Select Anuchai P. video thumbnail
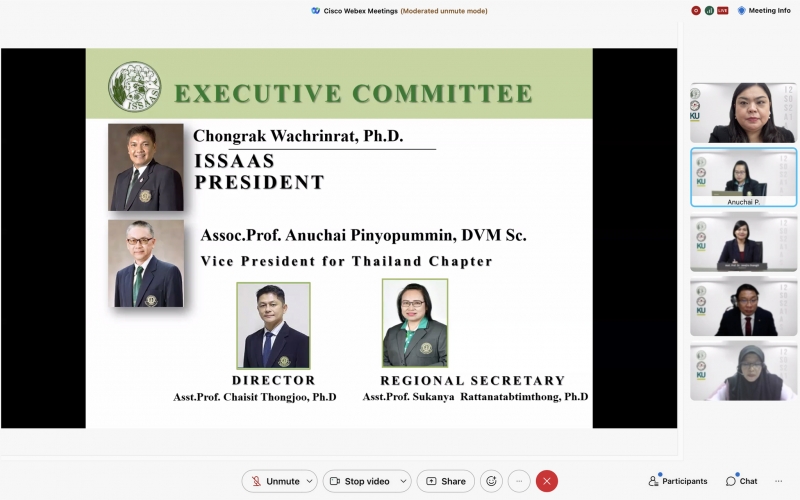Screen dimensions: 800x500 743,178
